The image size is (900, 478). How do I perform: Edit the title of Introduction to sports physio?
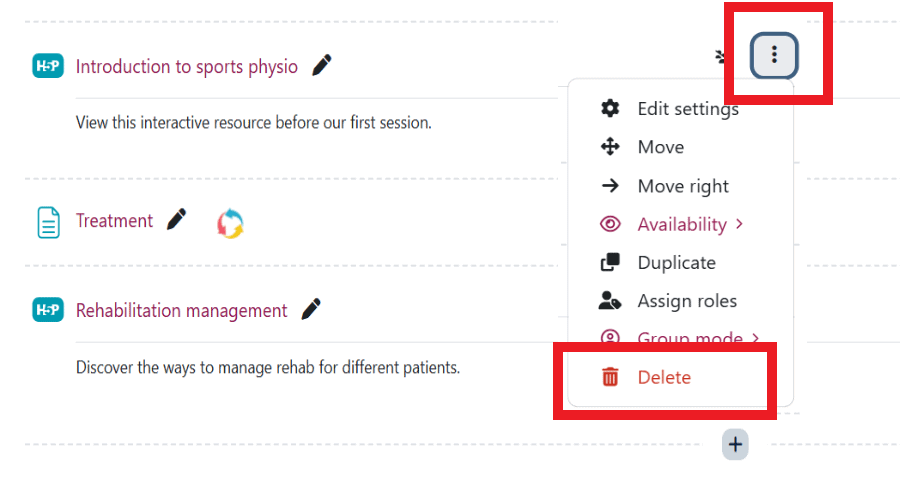(321, 66)
